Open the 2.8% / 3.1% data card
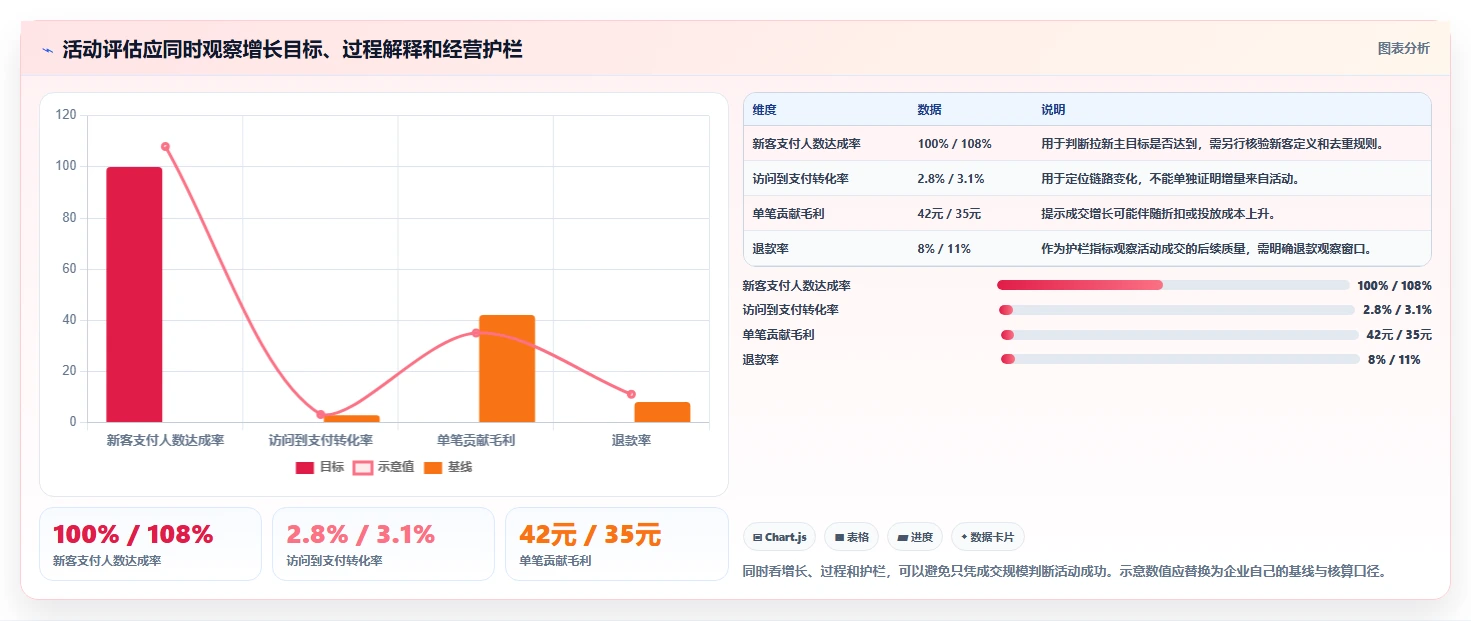Viewport: 1471px width, 621px height. tap(383, 544)
